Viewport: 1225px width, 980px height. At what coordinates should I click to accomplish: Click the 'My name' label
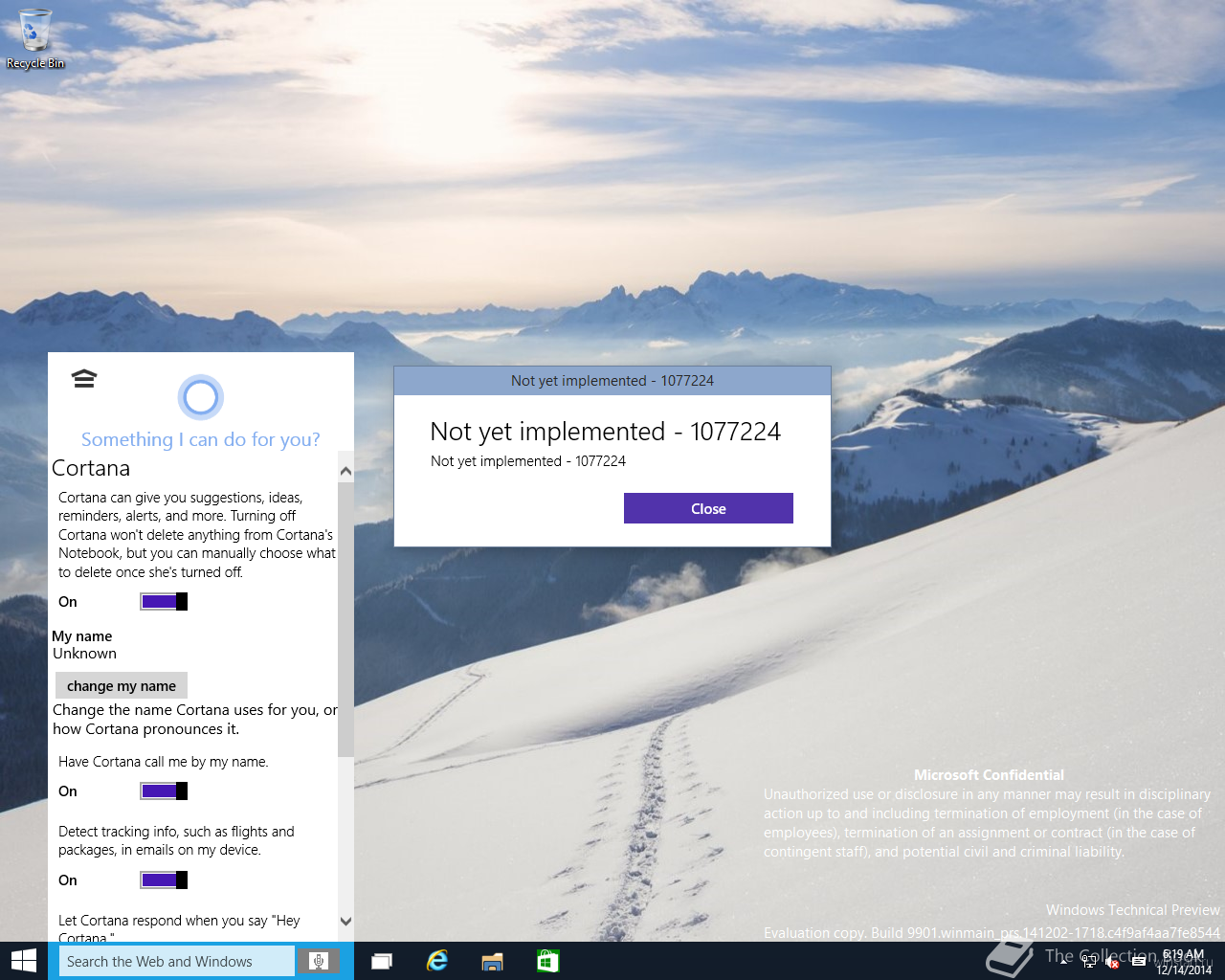coord(82,635)
